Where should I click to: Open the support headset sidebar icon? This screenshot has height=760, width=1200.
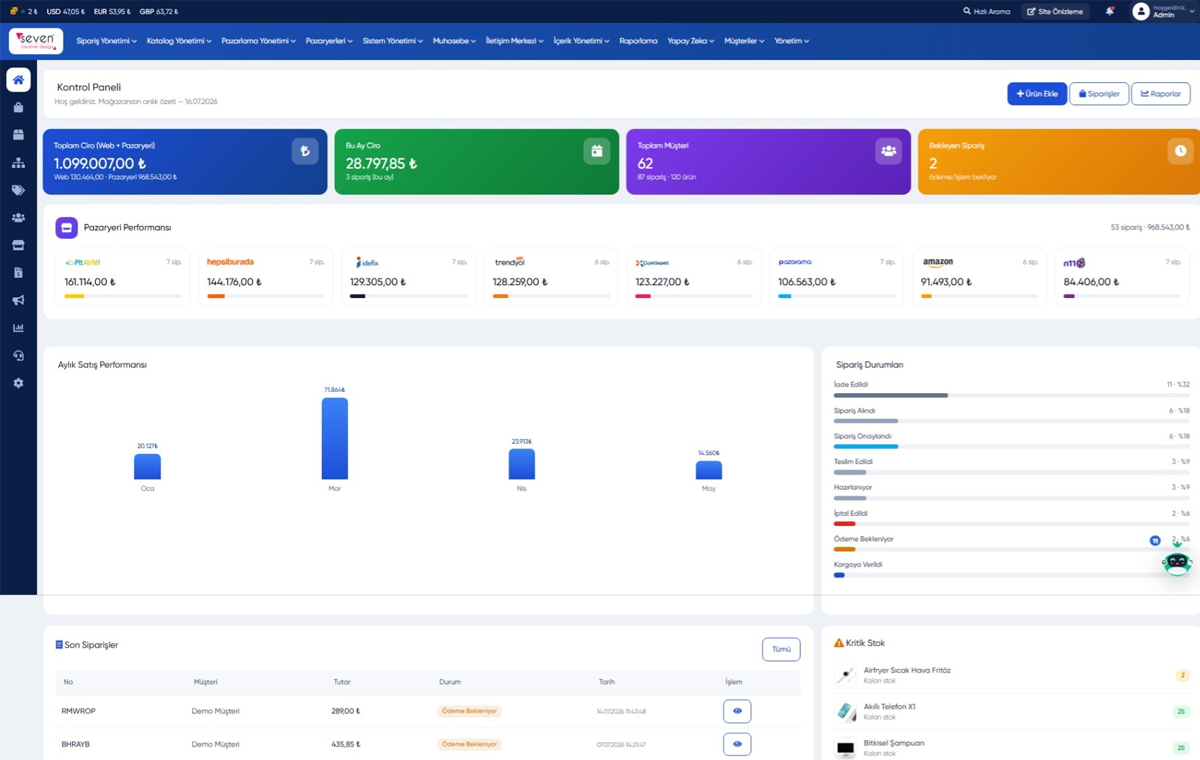point(18,356)
